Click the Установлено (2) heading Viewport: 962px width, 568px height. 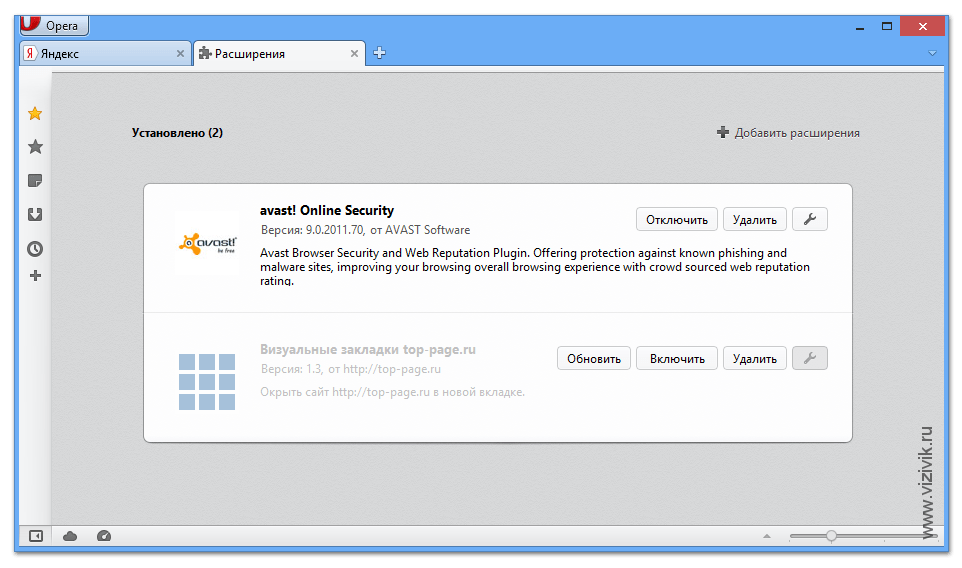coord(177,132)
